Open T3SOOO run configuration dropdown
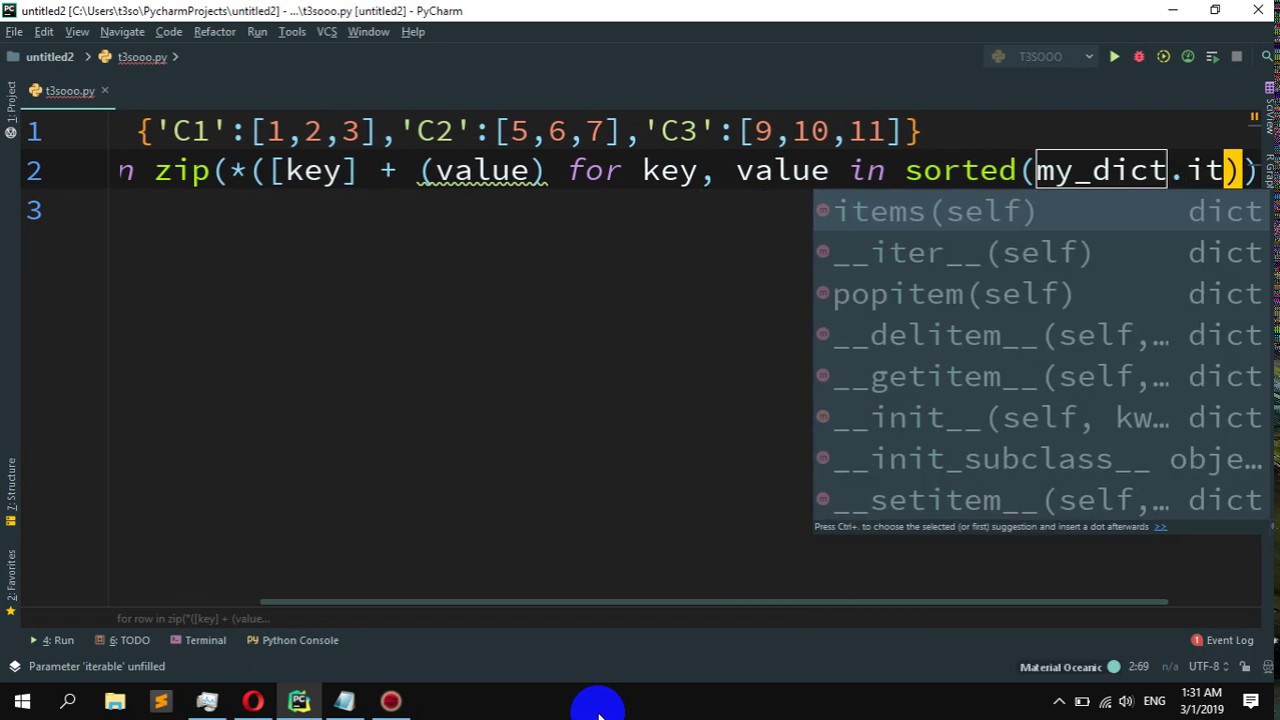Viewport: 1280px width, 720px height. (1043, 57)
